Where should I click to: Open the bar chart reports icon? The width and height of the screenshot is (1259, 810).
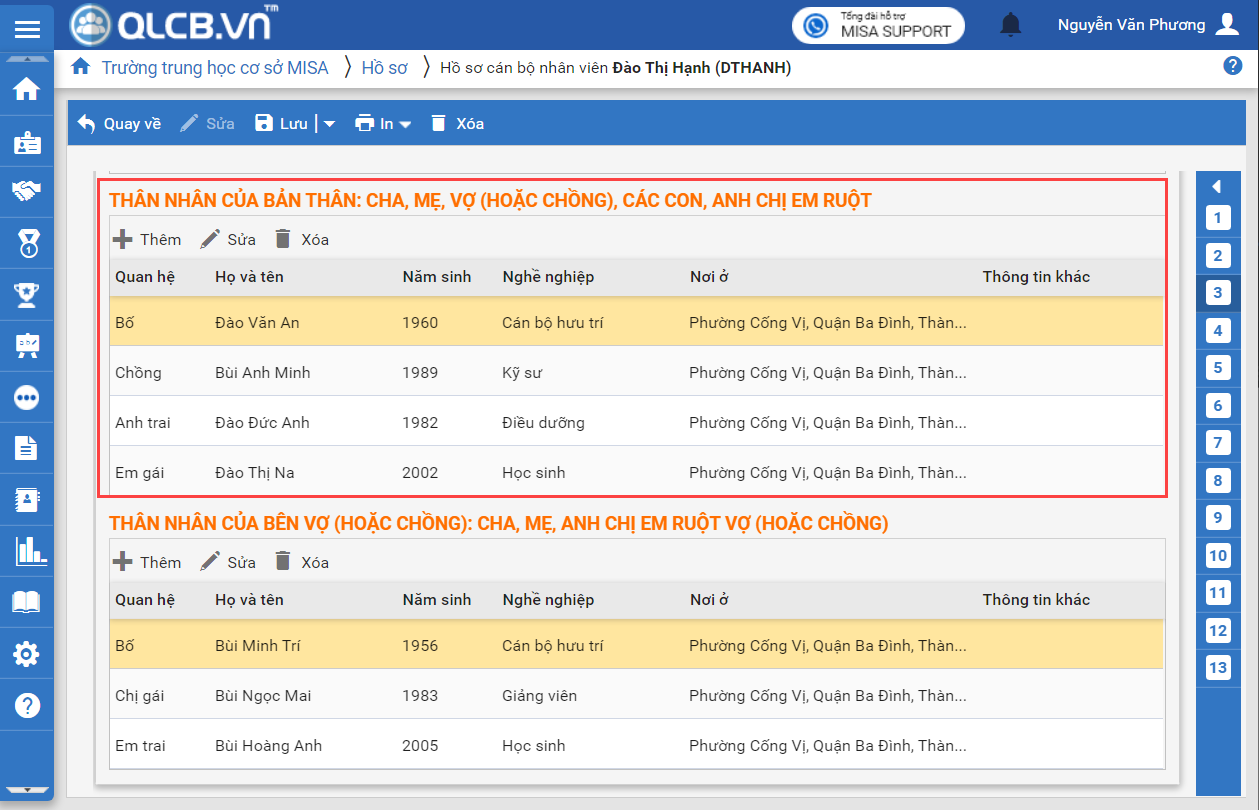coord(27,551)
